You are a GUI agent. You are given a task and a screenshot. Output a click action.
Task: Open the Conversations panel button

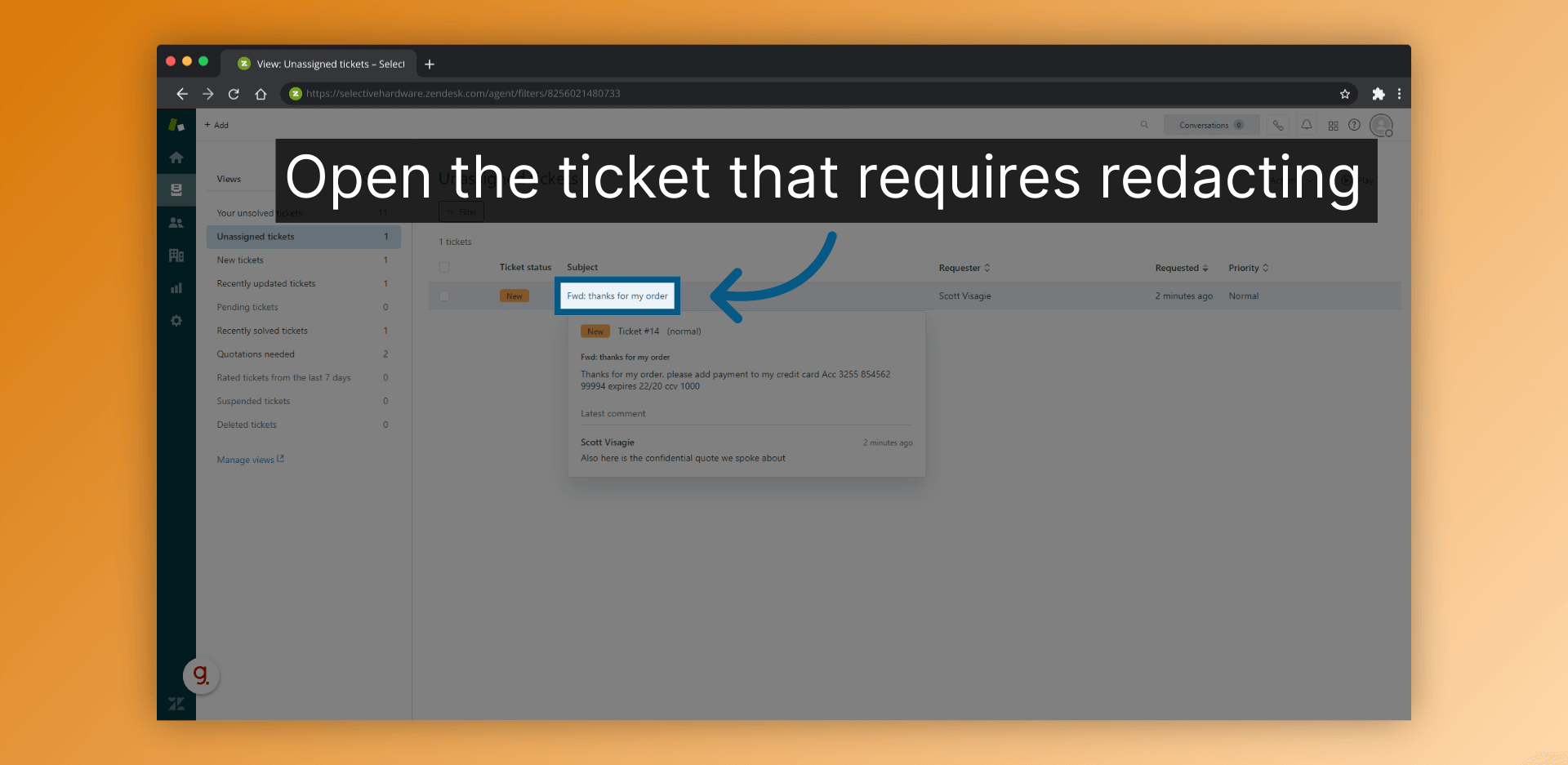[x=1211, y=125]
